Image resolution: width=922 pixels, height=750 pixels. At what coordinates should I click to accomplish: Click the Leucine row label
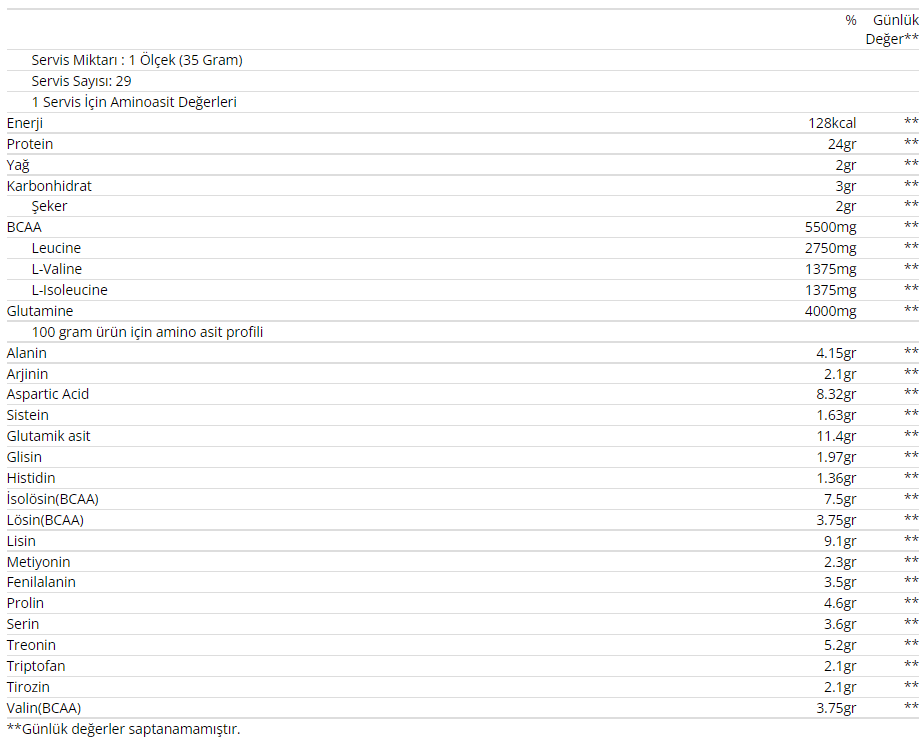point(56,248)
